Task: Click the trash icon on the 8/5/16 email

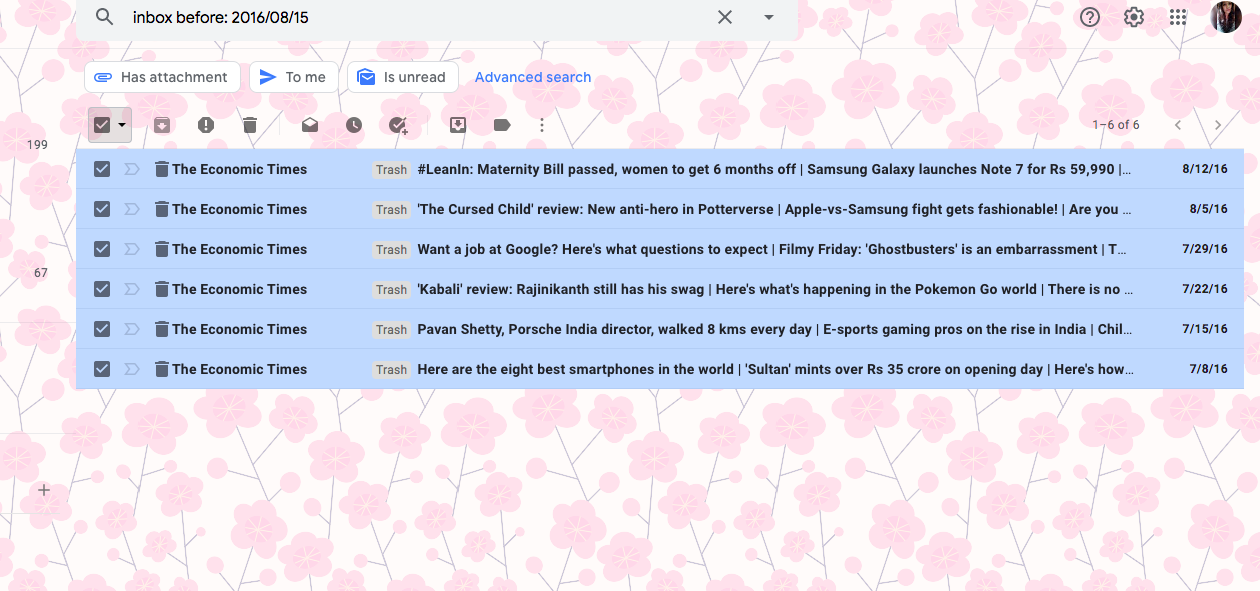Action: click(161, 209)
